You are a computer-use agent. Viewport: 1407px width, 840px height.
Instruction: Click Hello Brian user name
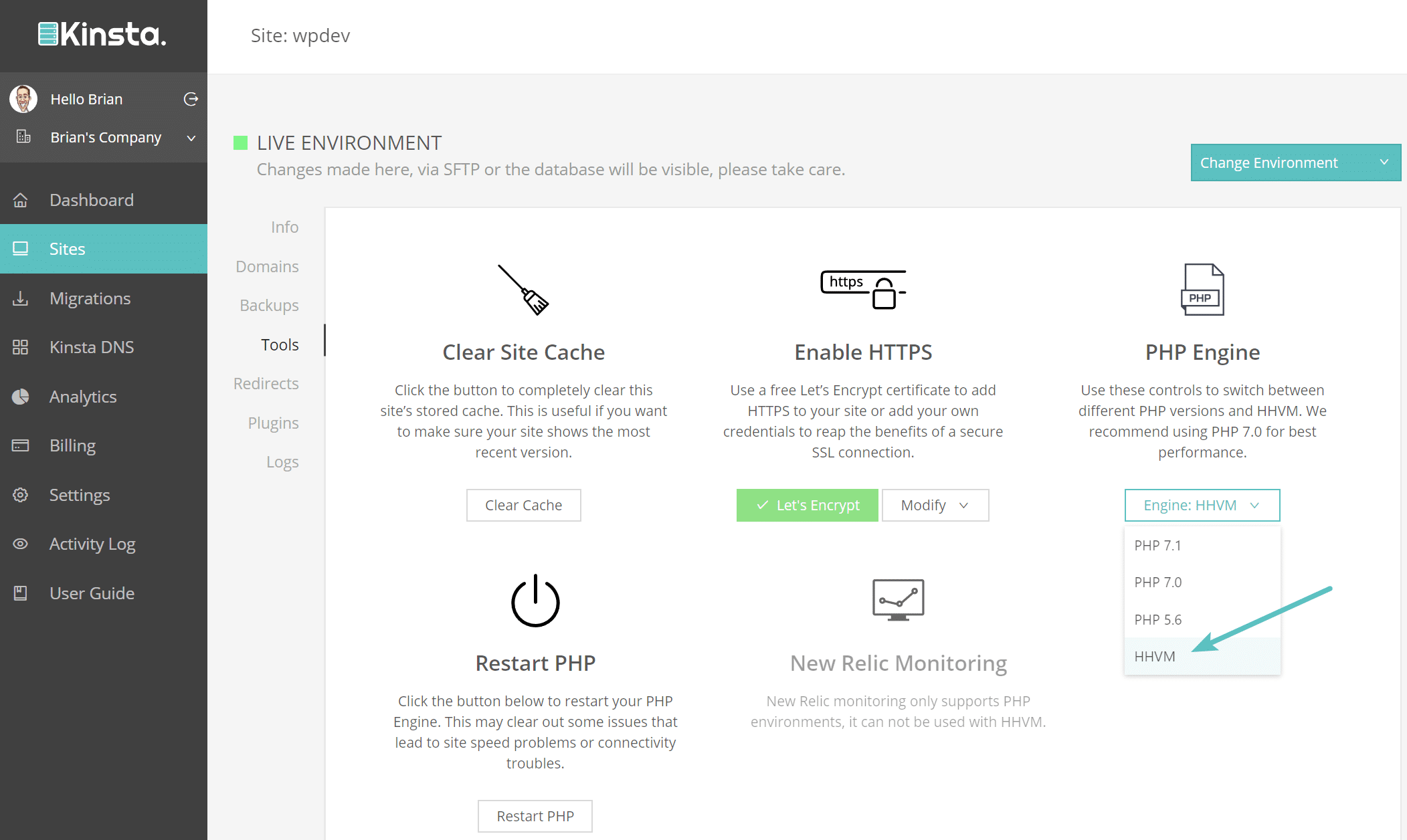coord(86,99)
